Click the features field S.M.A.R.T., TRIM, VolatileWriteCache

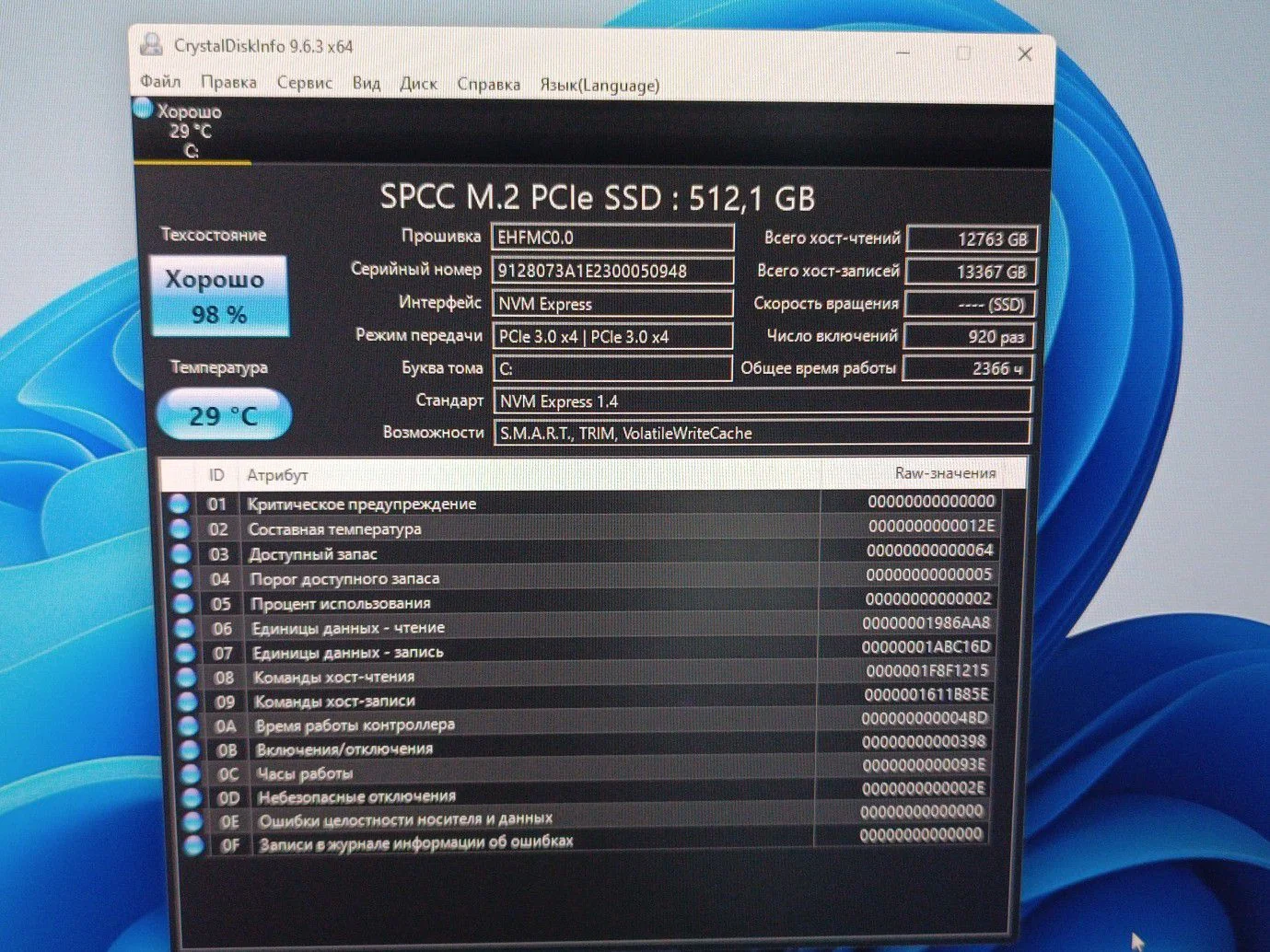[762, 433]
